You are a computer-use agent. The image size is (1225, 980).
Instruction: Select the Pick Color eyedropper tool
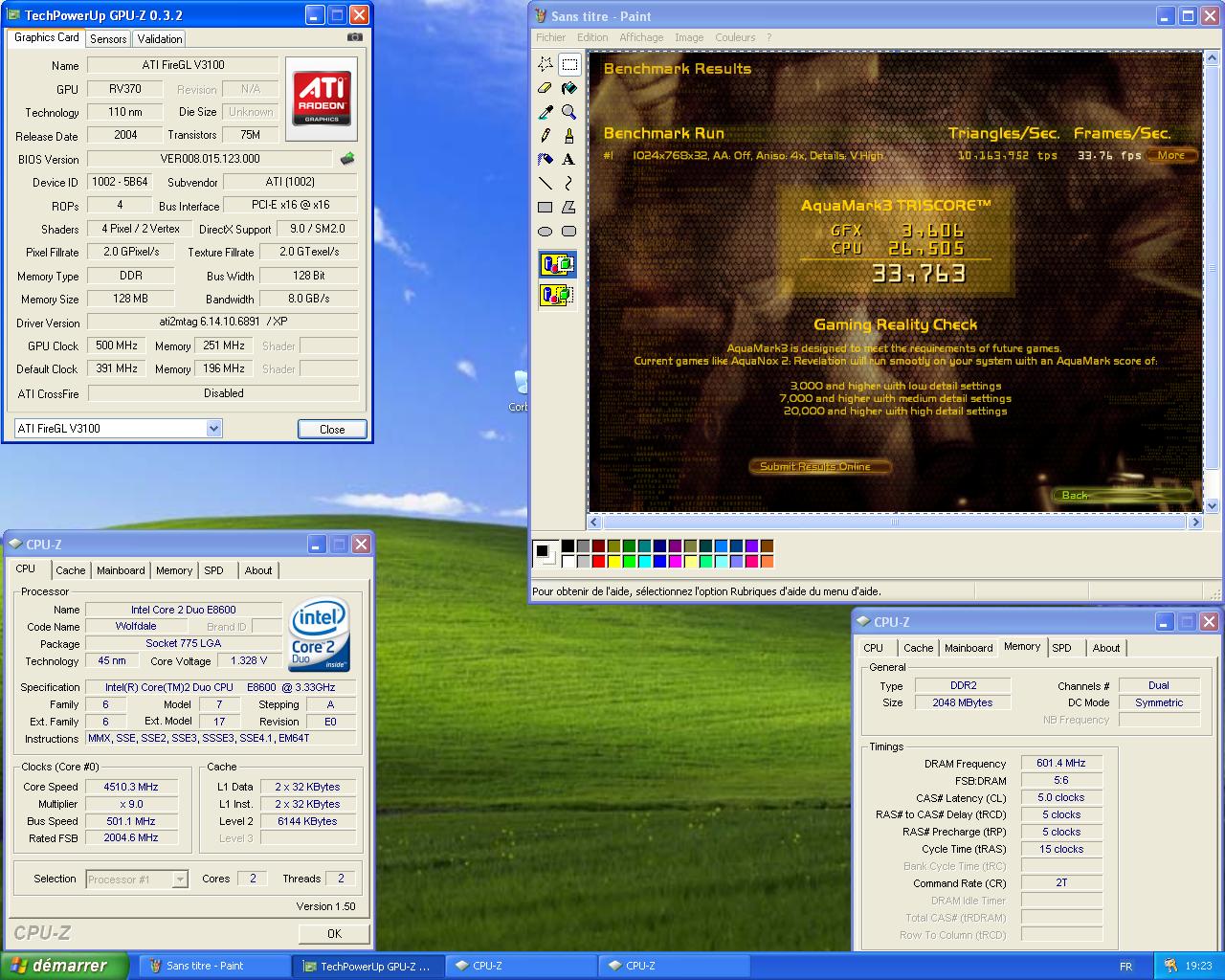click(x=546, y=112)
